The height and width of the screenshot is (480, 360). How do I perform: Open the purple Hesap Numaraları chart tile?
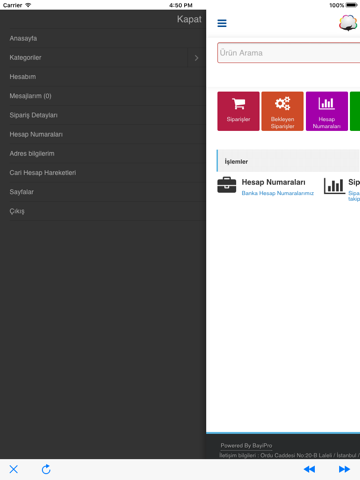coord(327,111)
